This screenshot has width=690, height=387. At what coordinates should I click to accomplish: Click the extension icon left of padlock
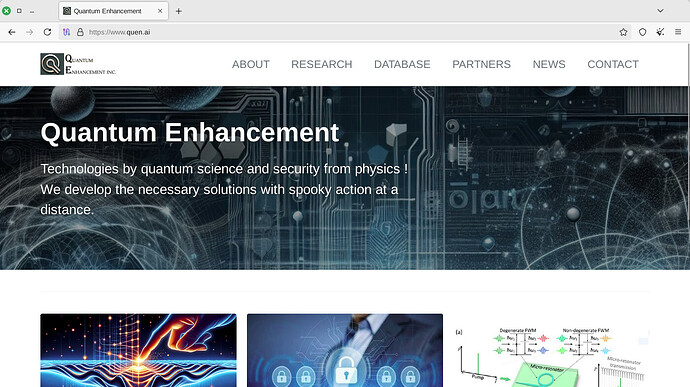coord(66,32)
